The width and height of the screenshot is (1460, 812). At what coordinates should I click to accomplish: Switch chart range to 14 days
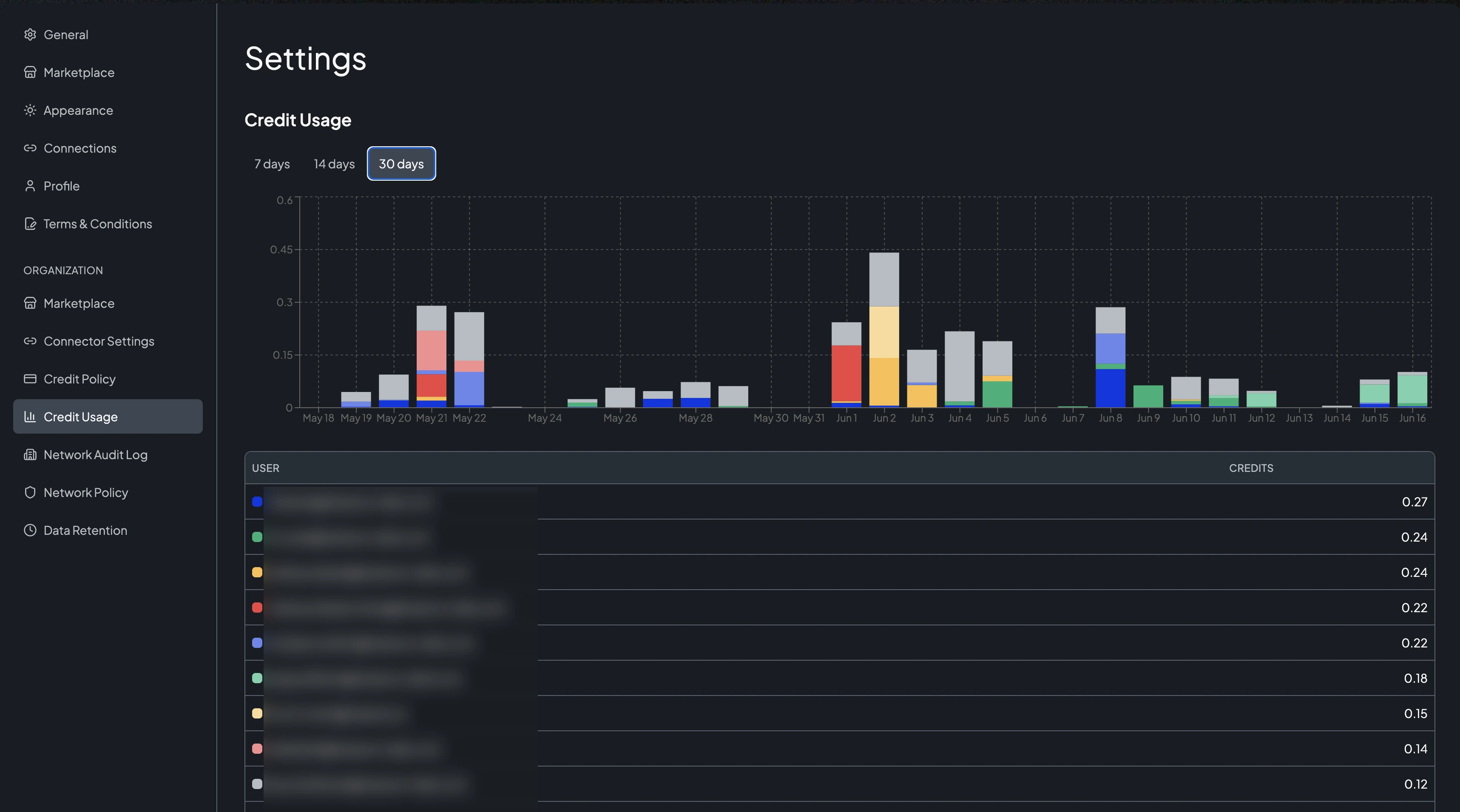pyautogui.click(x=335, y=164)
